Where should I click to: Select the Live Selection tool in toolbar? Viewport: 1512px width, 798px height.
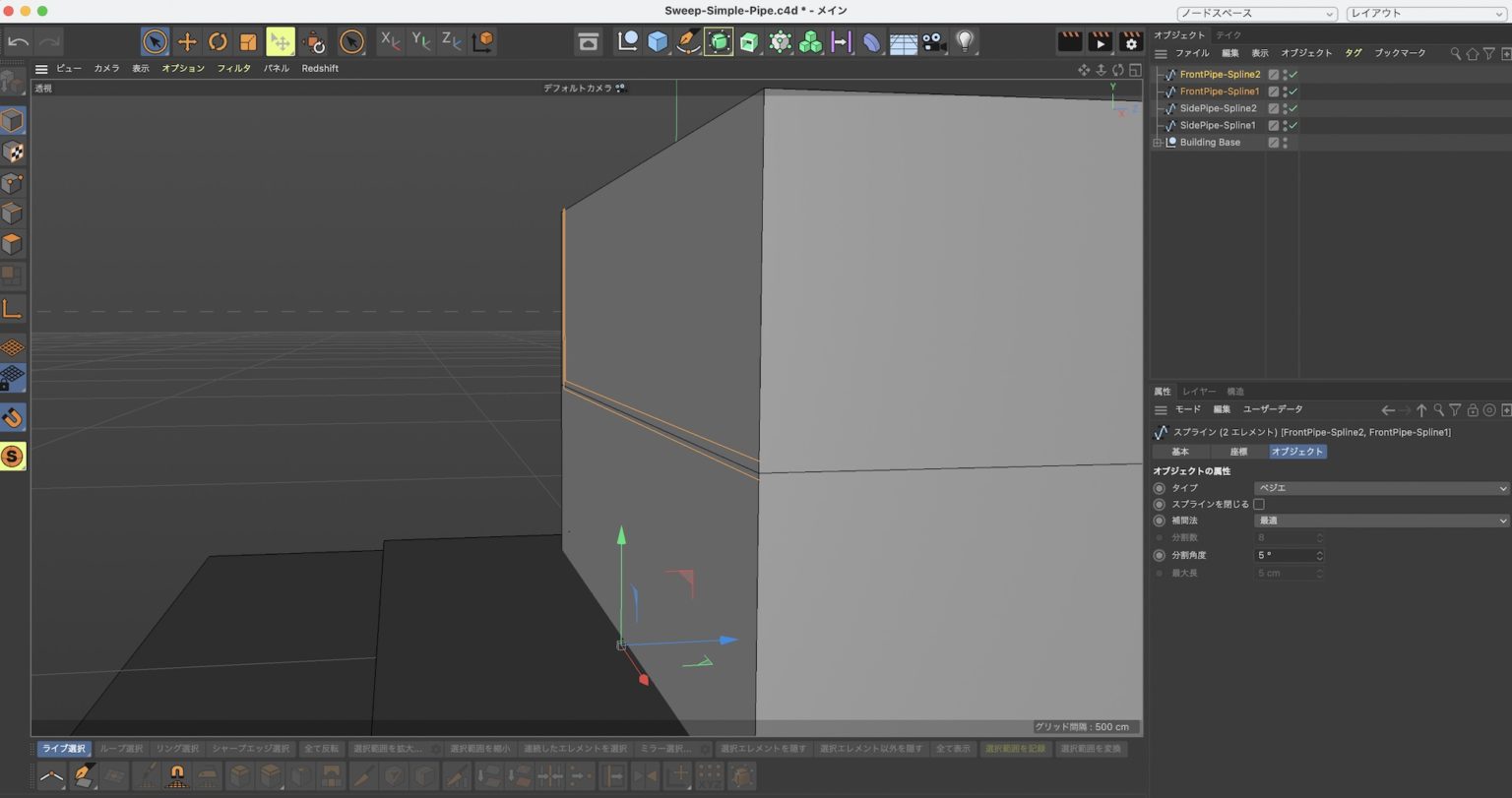pyautogui.click(x=154, y=41)
